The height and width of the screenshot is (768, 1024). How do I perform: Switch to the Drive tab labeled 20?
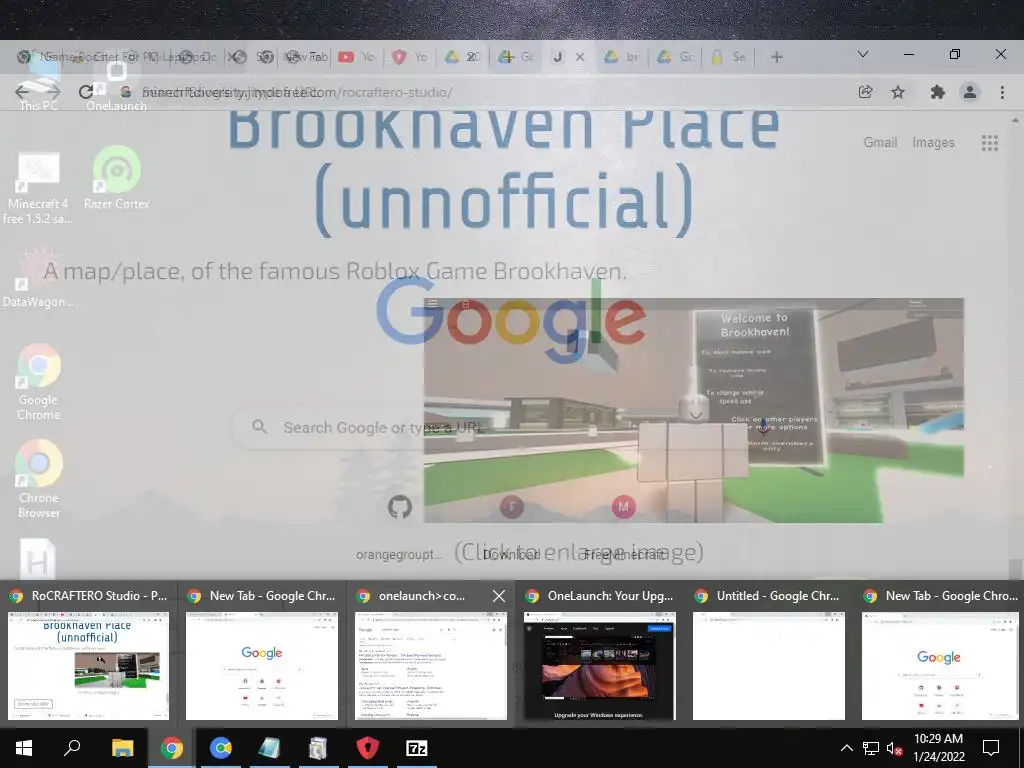point(462,57)
